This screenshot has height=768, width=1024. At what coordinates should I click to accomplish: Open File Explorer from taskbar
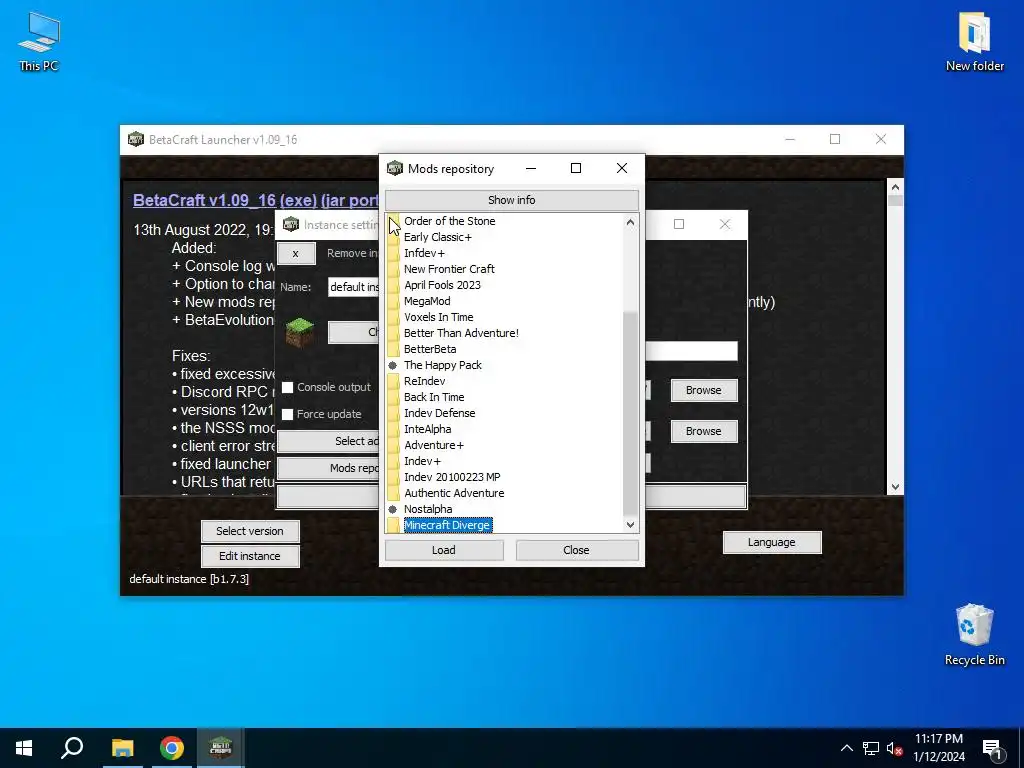[122, 748]
